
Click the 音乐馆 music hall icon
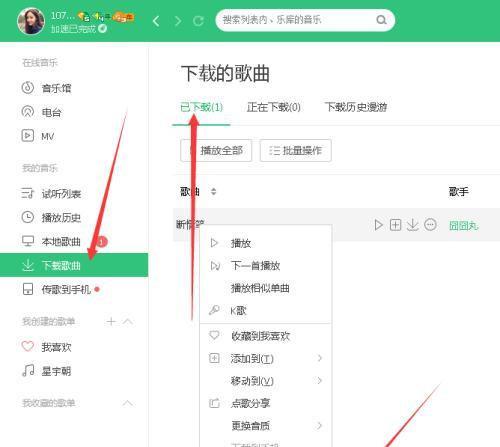tap(28, 88)
